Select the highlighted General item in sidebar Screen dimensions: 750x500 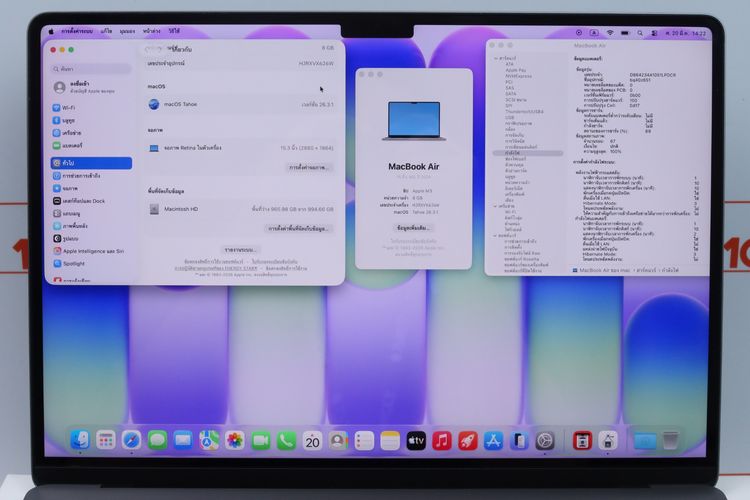(91, 163)
